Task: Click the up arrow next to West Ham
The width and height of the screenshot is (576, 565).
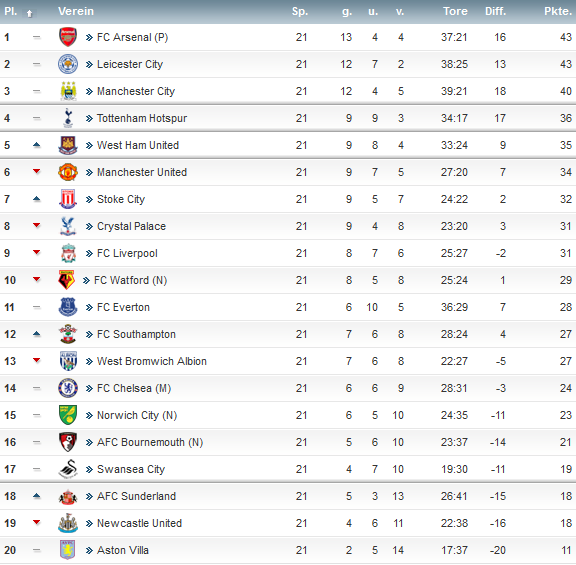Action: [x=36, y=145]
